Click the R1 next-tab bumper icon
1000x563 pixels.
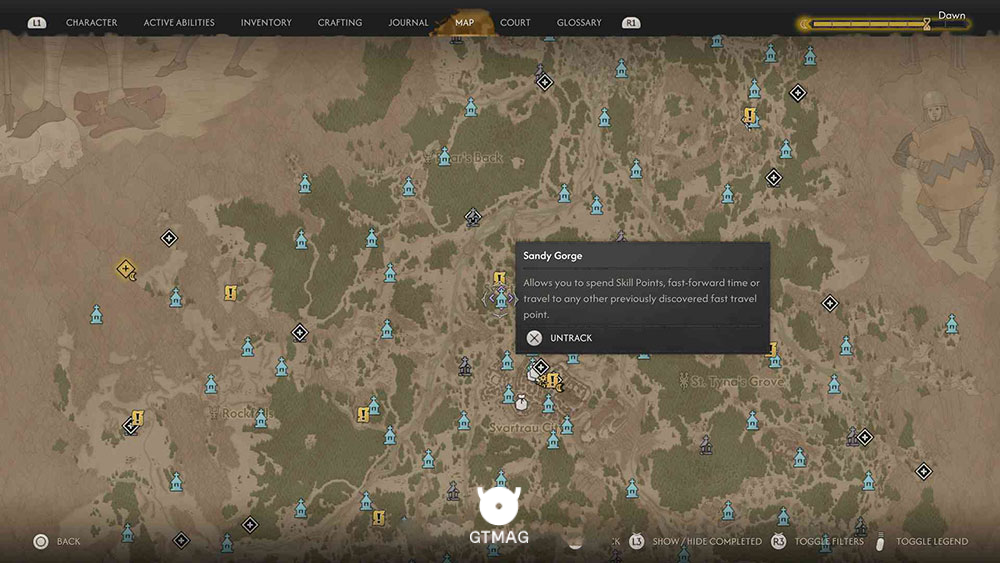[x=631, y=23]
